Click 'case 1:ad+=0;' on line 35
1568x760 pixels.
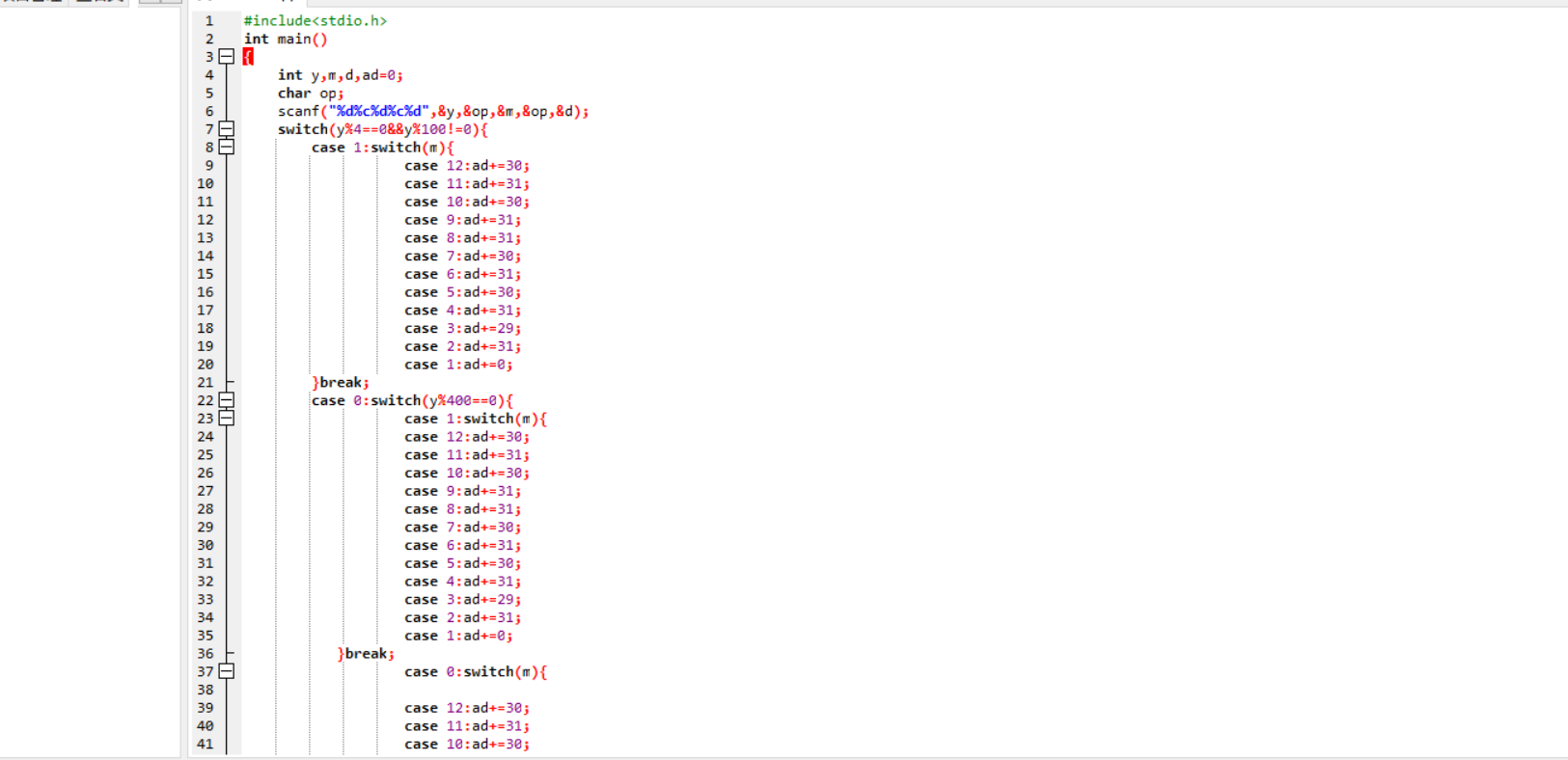(459, 636)
